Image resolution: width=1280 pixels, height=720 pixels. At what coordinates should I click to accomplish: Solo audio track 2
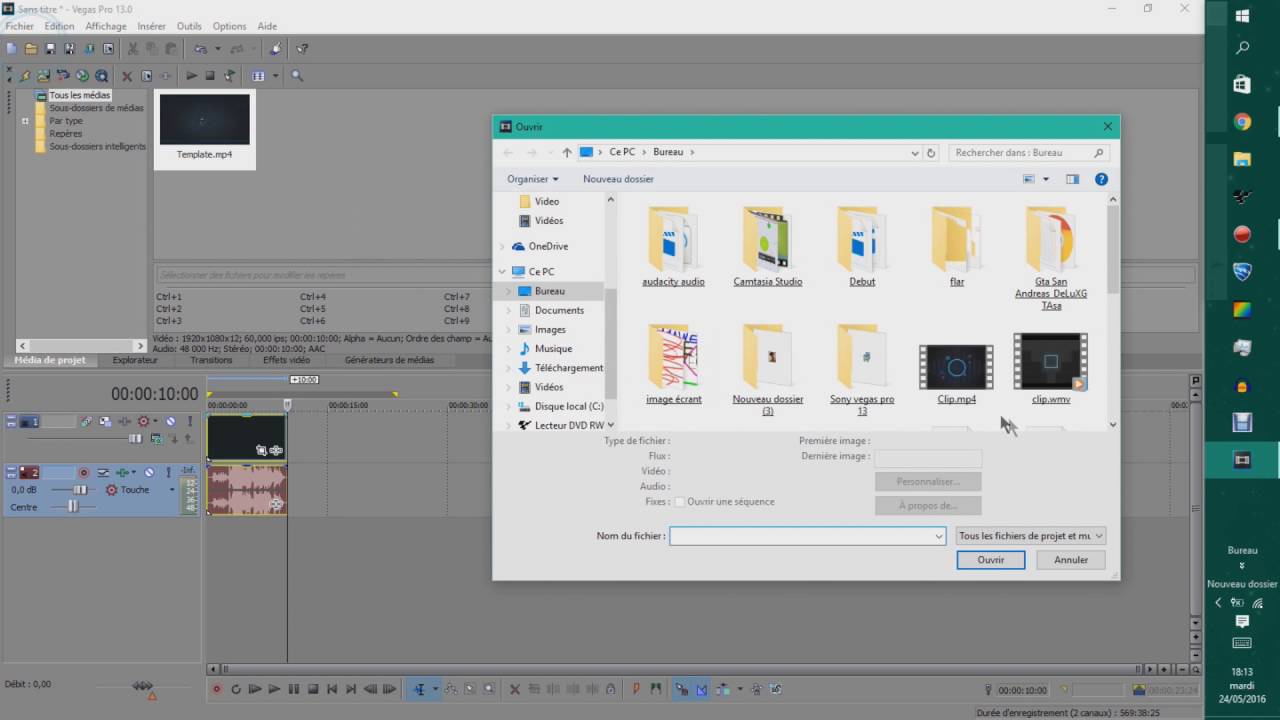point(169,472)
